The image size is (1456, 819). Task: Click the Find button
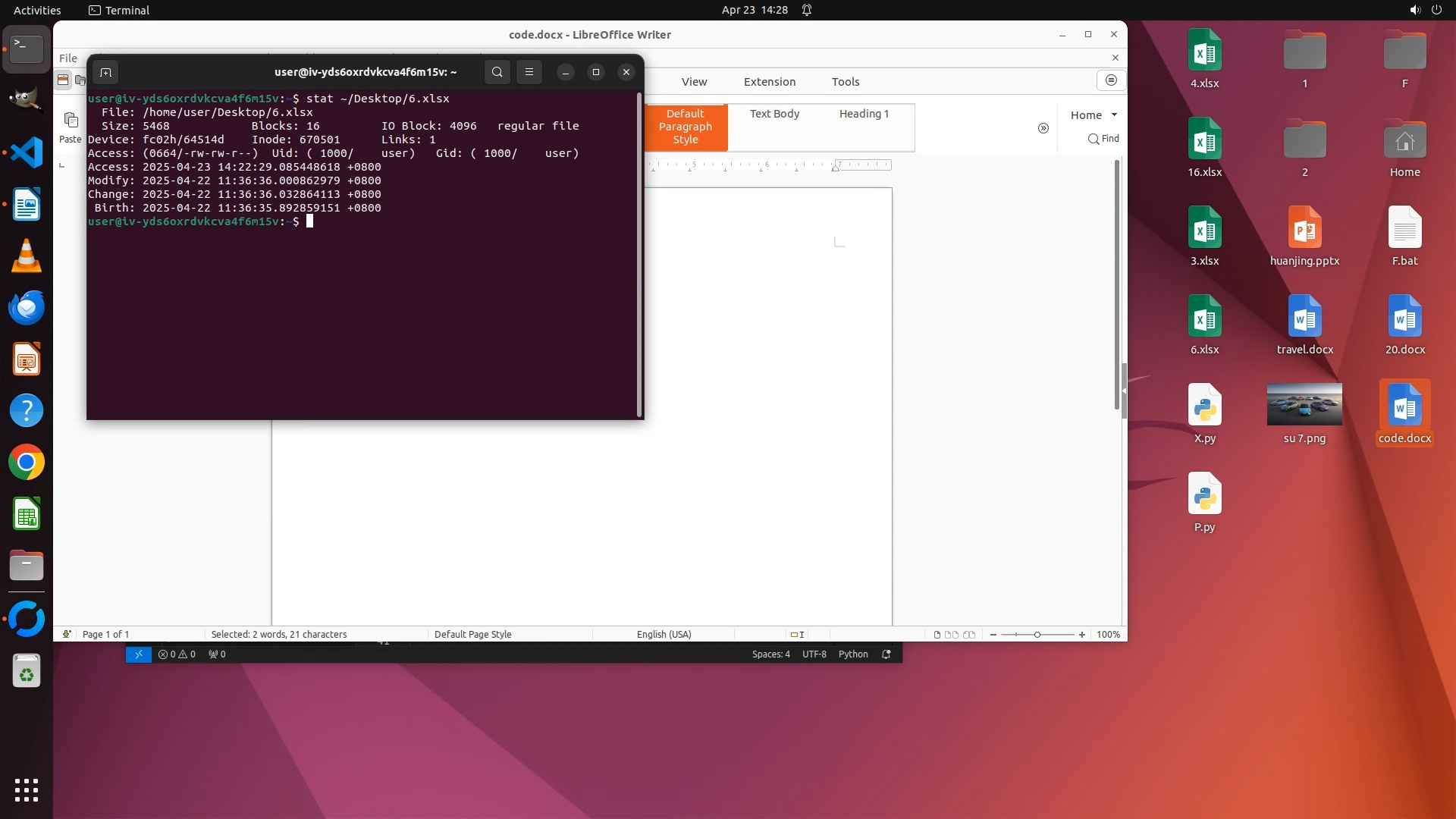point(1103,139)
